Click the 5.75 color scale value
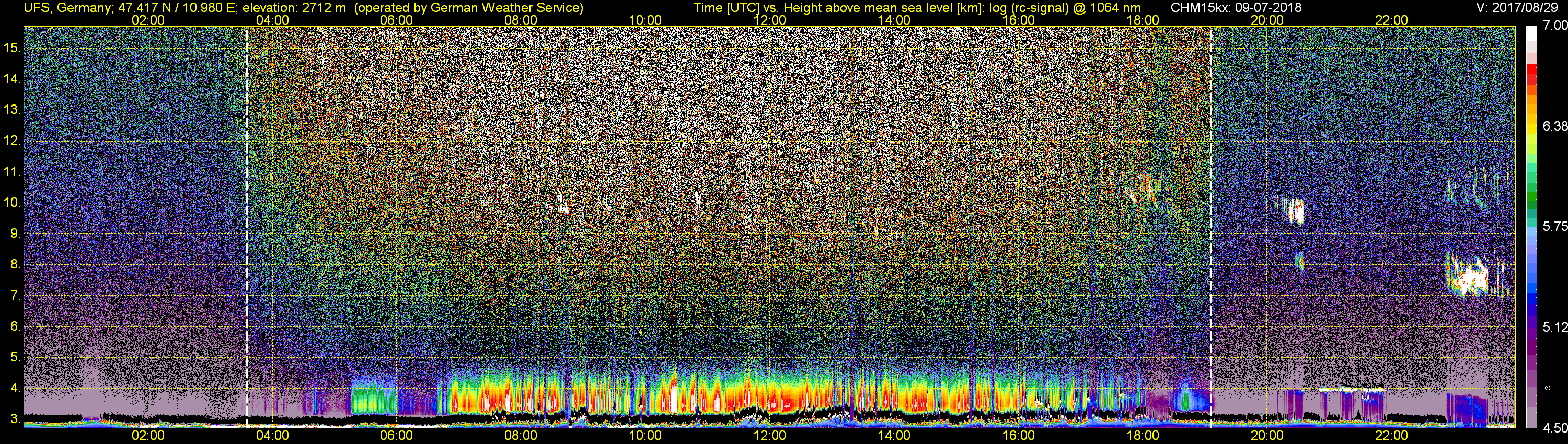 coord(1554,226)
